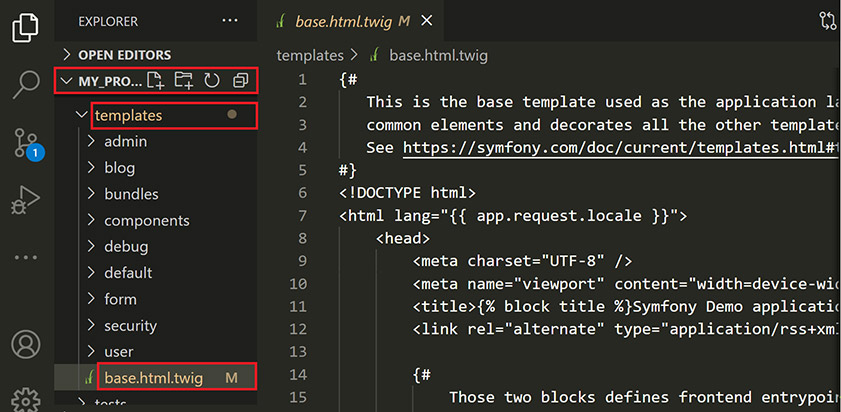Click templates in the breadcrumb path
The width and height of the screenshot is (841, 412).
(x=309, y=56)
